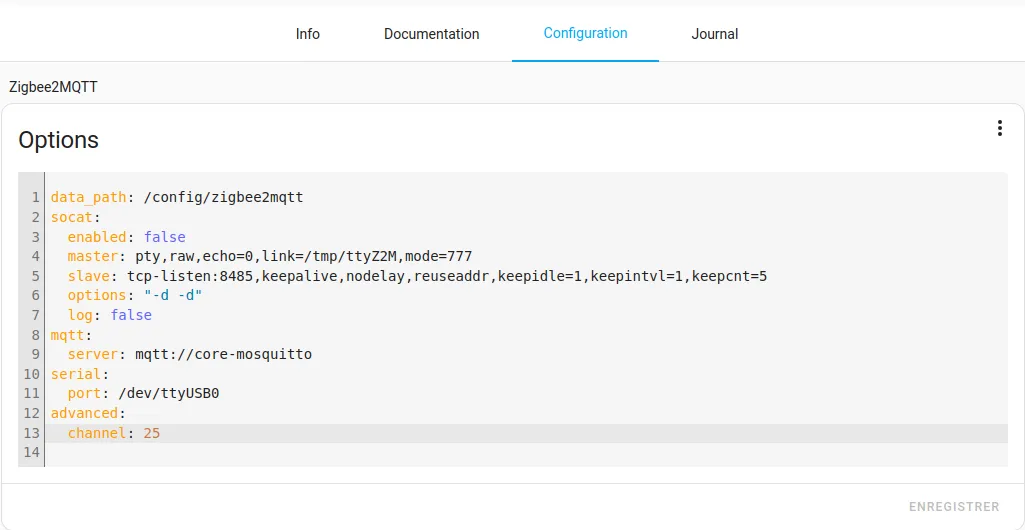Screen dimensions: 1025x530
Task: Click line number 1 in the gutter
Action: pyautogui.click(x=35, y=197)
